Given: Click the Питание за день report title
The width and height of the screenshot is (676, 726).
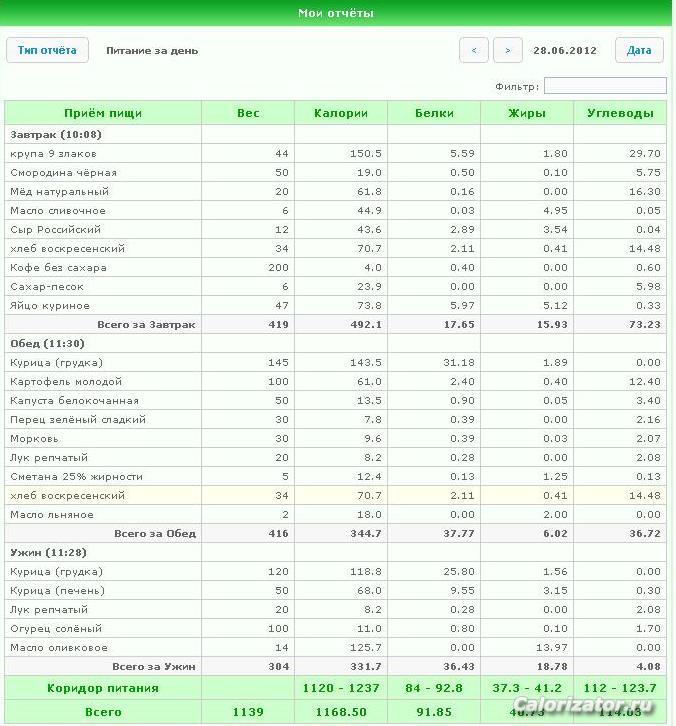Looking at the screenshot, I should point(152,50).
